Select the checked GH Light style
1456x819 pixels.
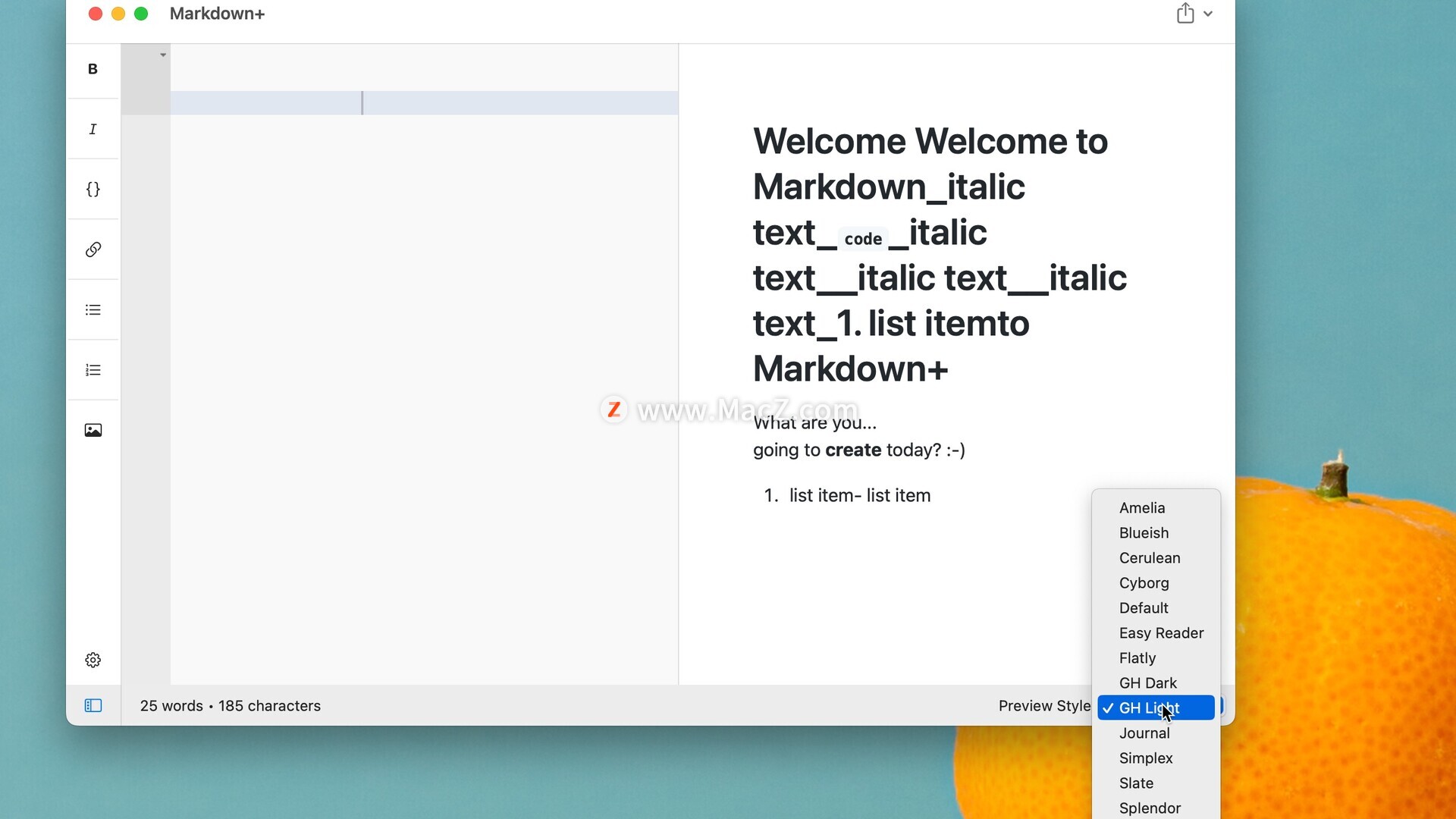(x=1156, y=708)
